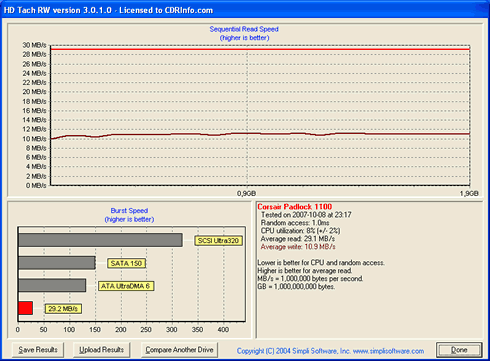Open Compare Another Drive
The image size is (490, 361).
[x=179, y=350]
